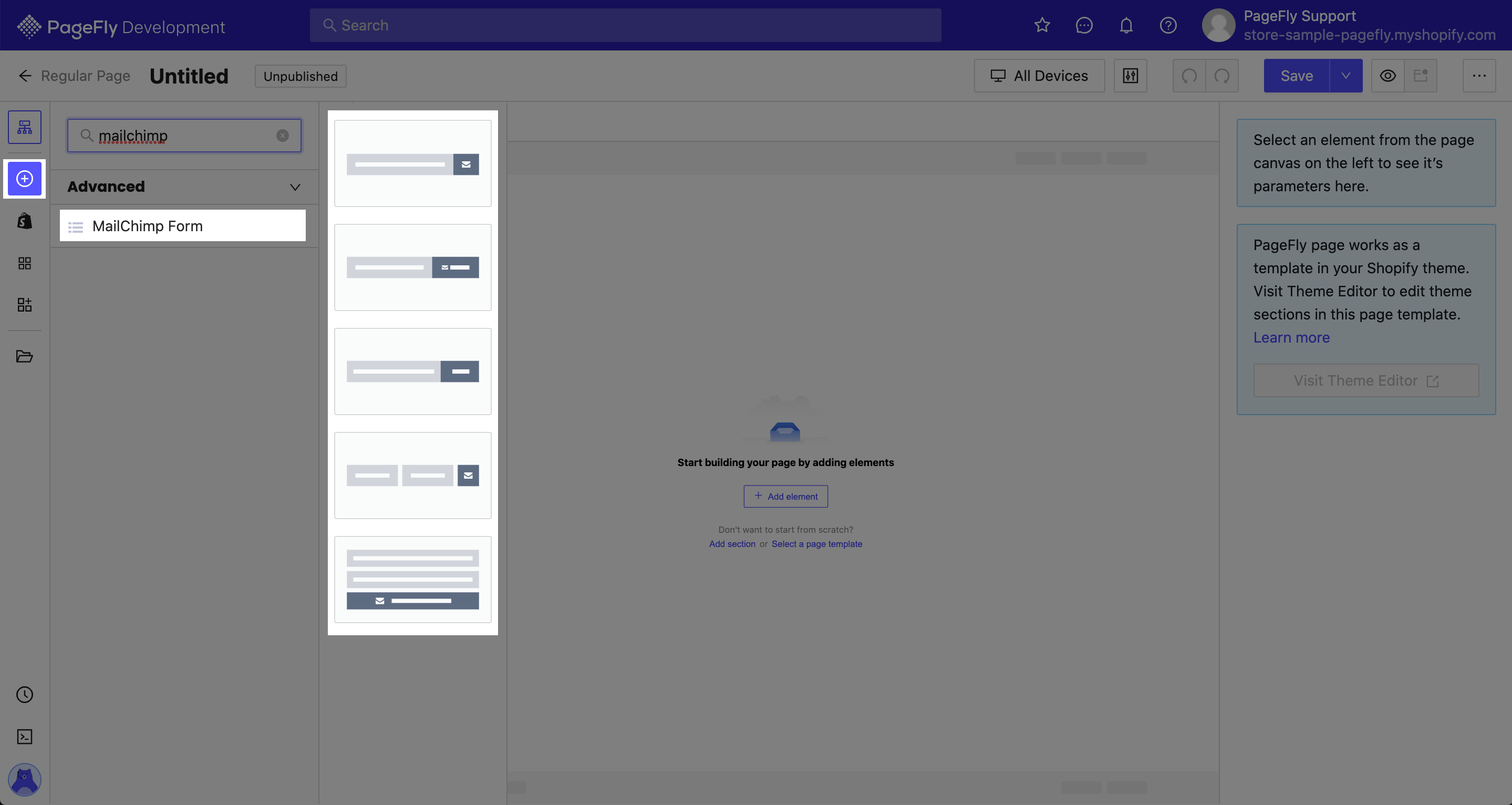Viewport: 1512px width, 805px height.
Task: Select the MailChimp Form element
Action: pos(182,226)
